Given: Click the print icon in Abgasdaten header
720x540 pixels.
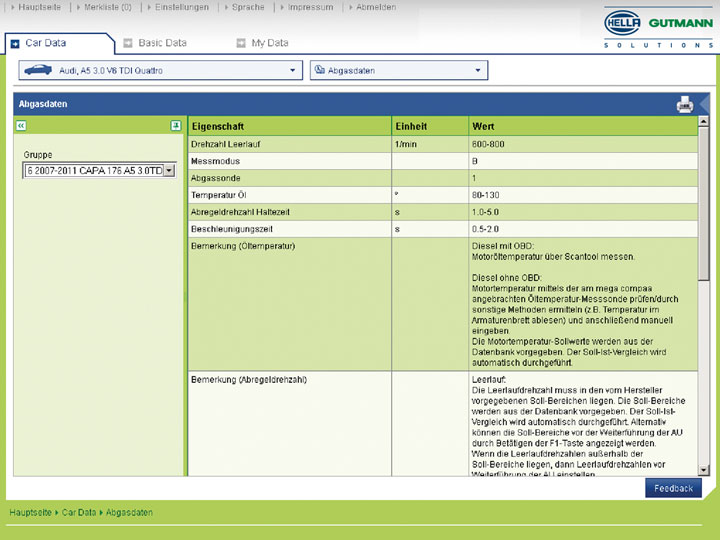Looking at the screenshot, I should pos(684,104).
